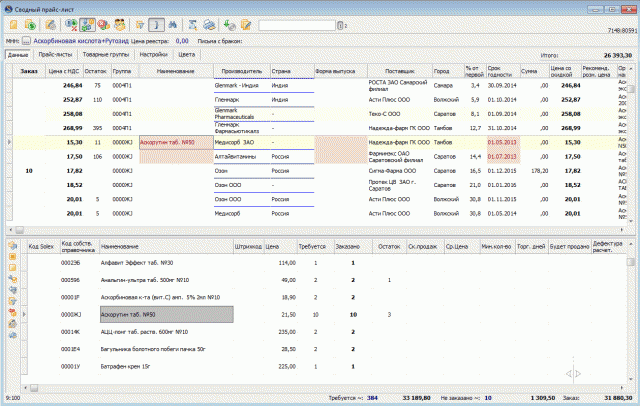The image size is (640, 406).
Task: Click the funnel filter icon in toolbar
Action: (140, 25)
